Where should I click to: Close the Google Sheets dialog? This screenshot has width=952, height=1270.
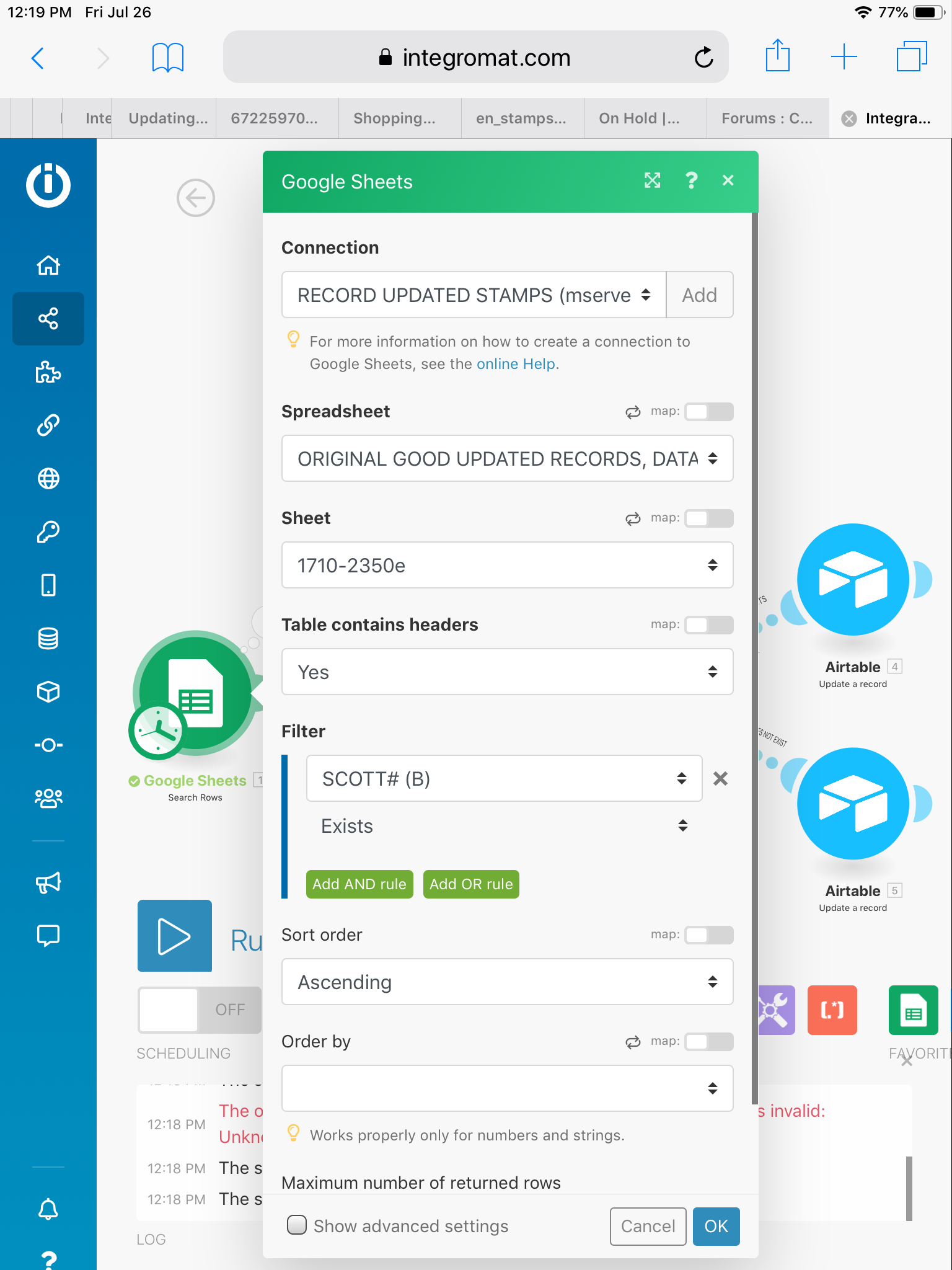[x=728, y=180]
